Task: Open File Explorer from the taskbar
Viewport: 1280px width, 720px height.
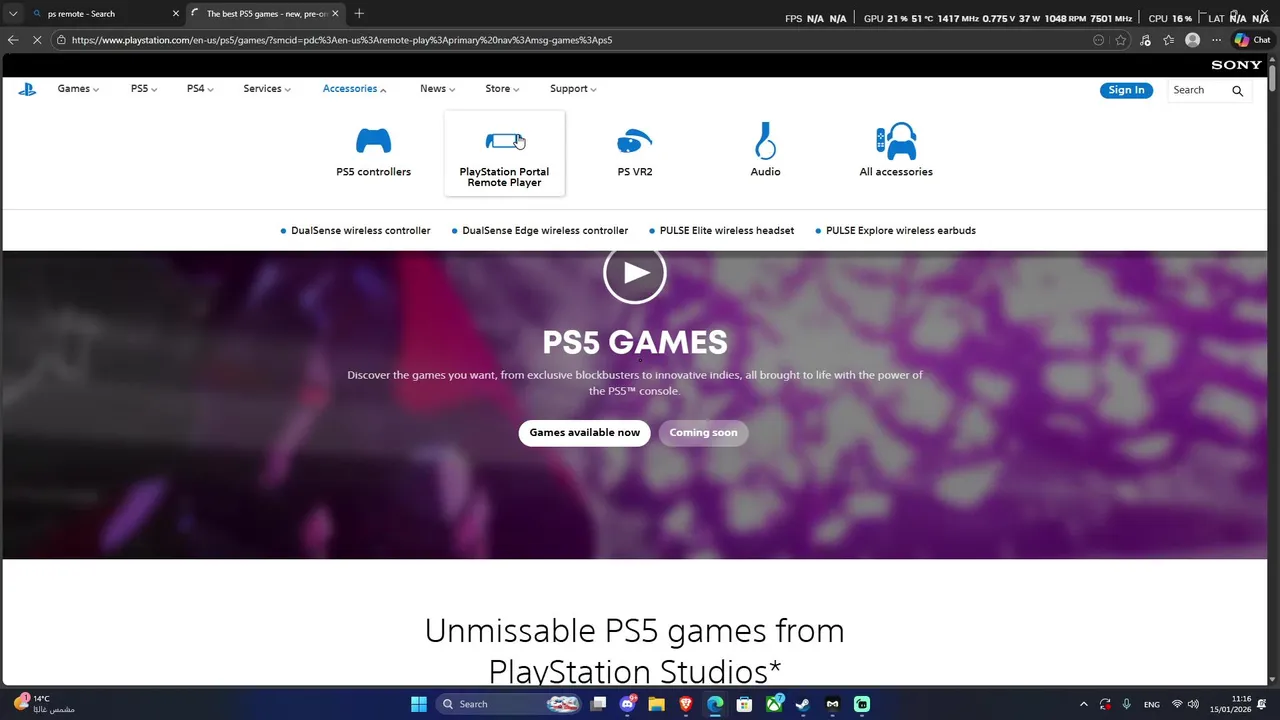Action: pos(656,704)
